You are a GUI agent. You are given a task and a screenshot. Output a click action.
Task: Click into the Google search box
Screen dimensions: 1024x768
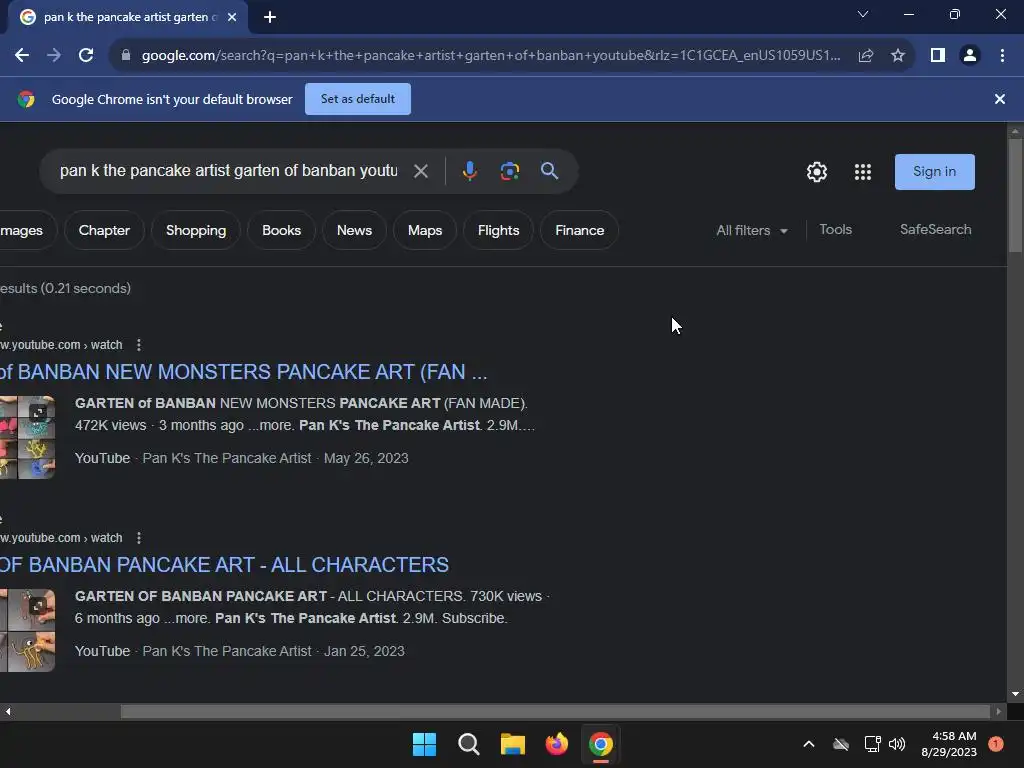229,171
